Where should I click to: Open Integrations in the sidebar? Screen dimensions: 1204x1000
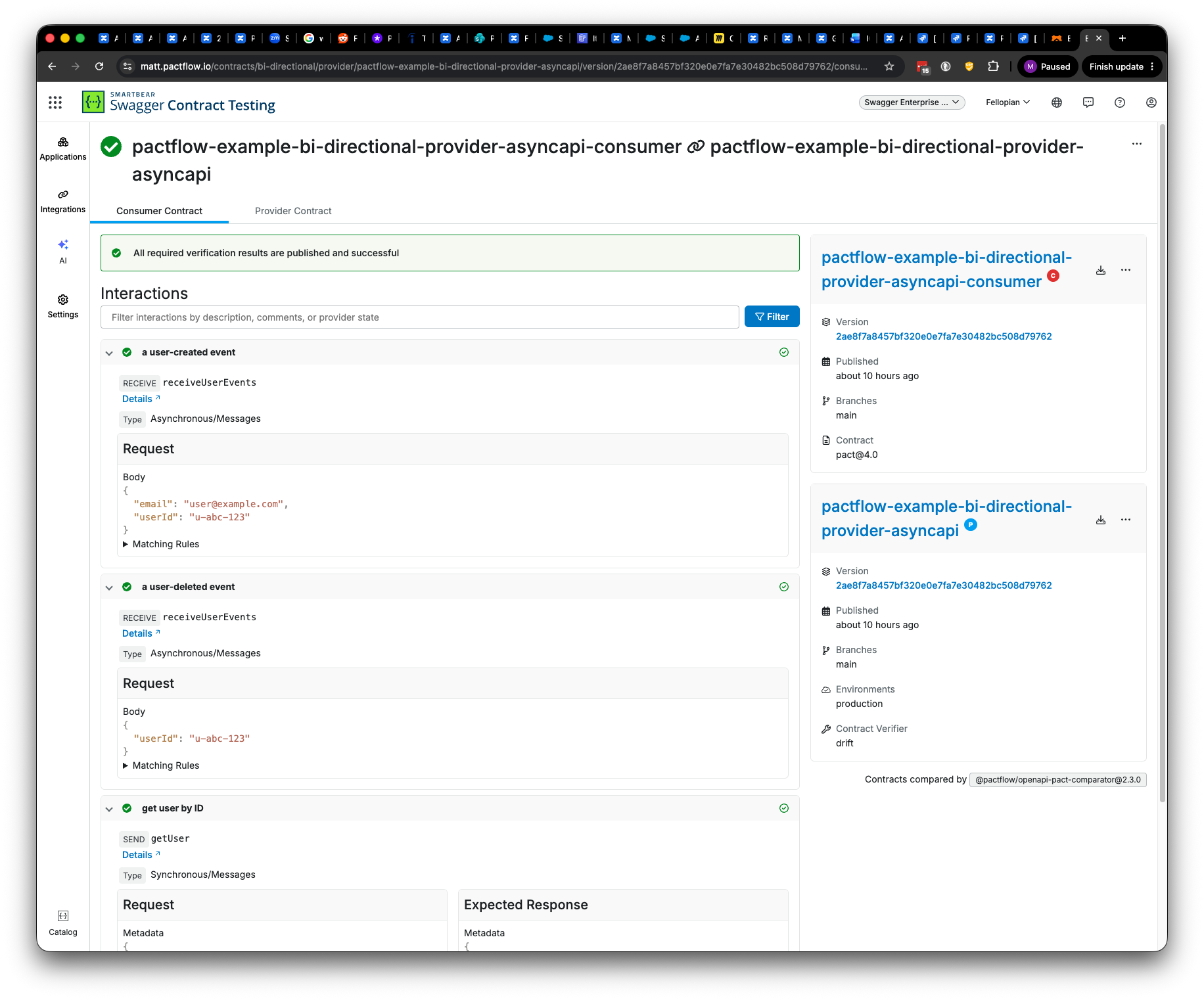click(x=63, y=201)
